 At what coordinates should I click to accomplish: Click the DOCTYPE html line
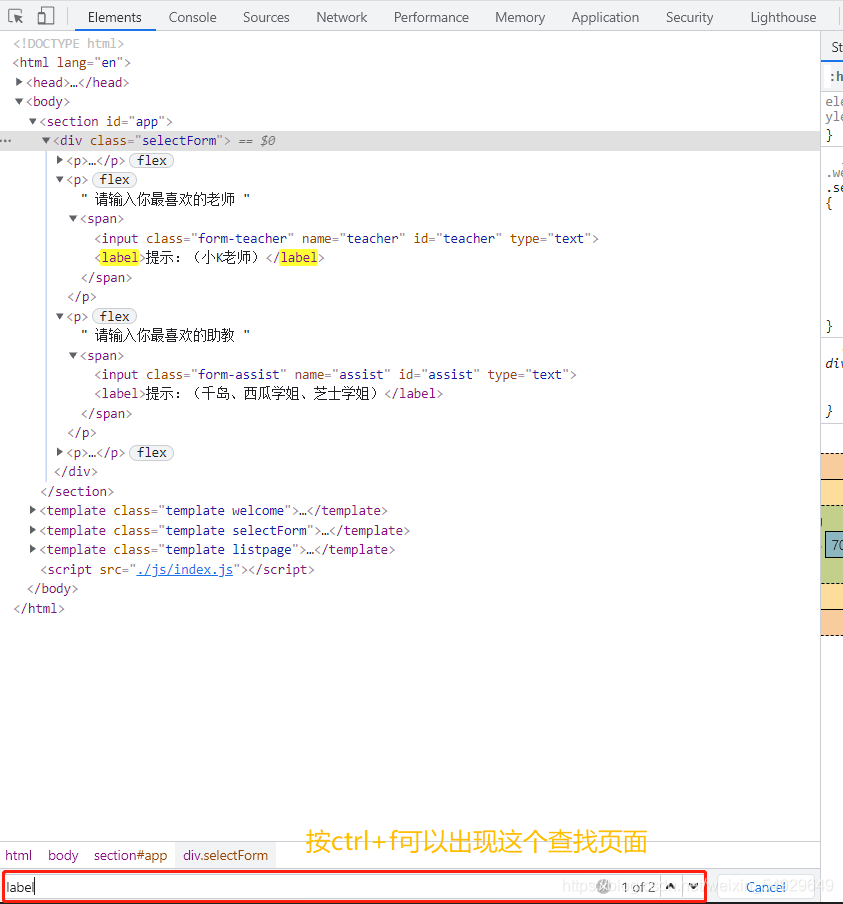coord(69,43)
